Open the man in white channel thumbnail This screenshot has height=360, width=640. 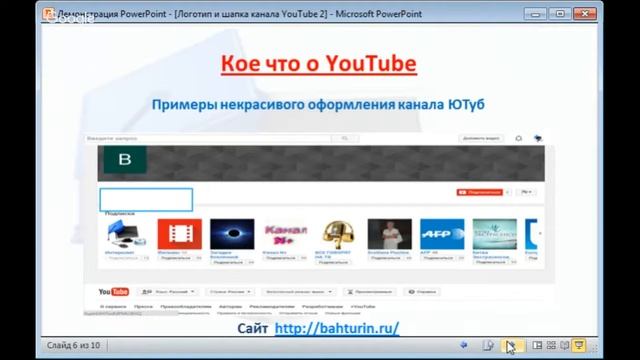390,234
